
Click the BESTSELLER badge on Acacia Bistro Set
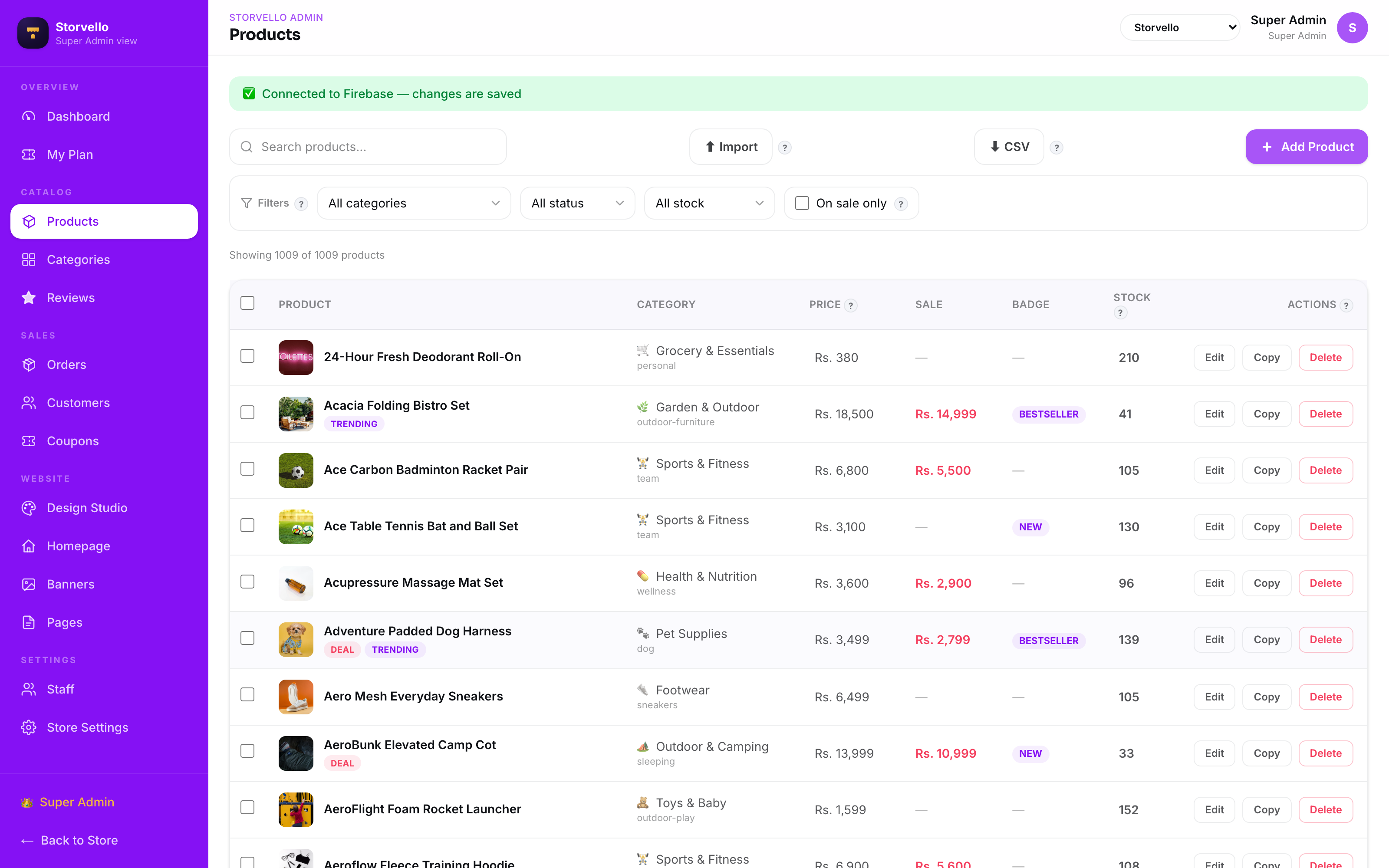[x=1049, y=414]
